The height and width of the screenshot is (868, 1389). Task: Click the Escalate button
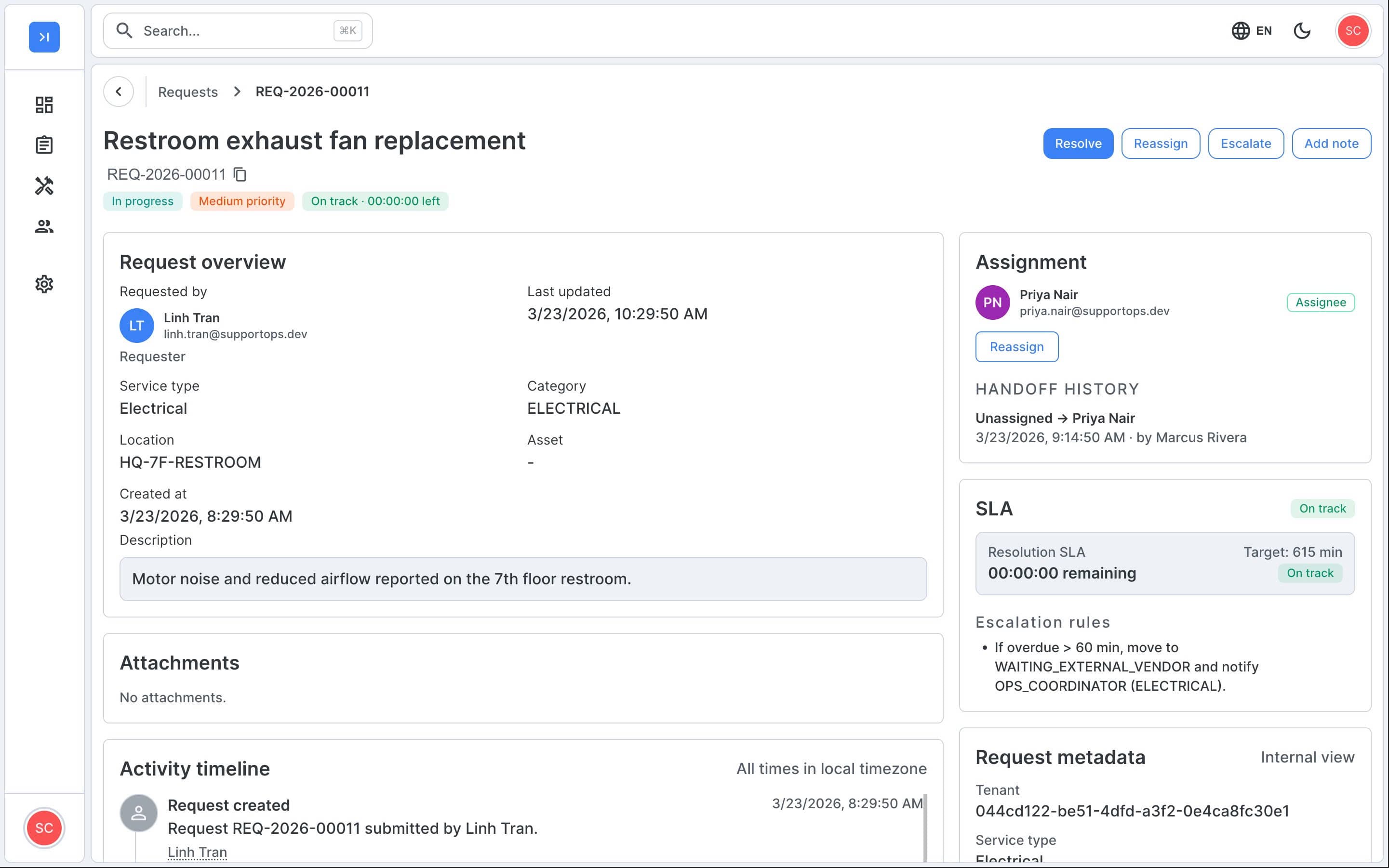point(1245,144)
